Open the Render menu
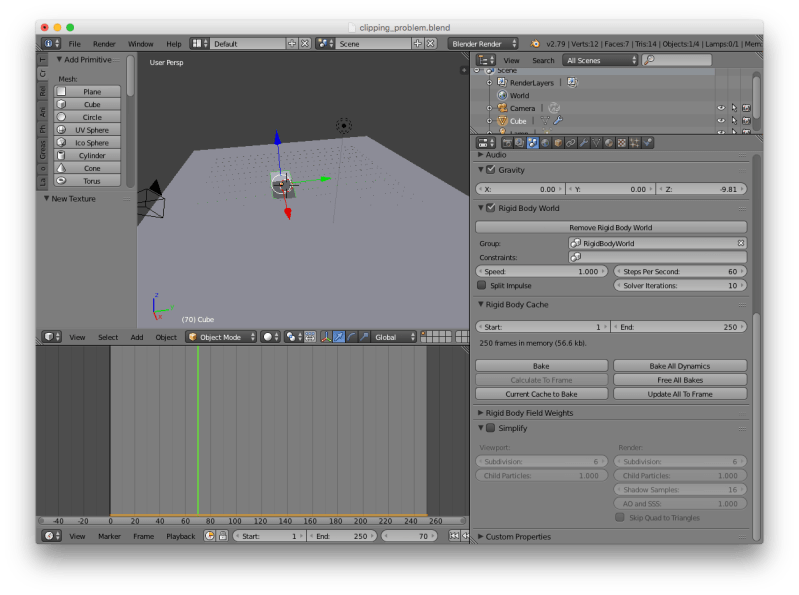 click(x=104, y=44)
